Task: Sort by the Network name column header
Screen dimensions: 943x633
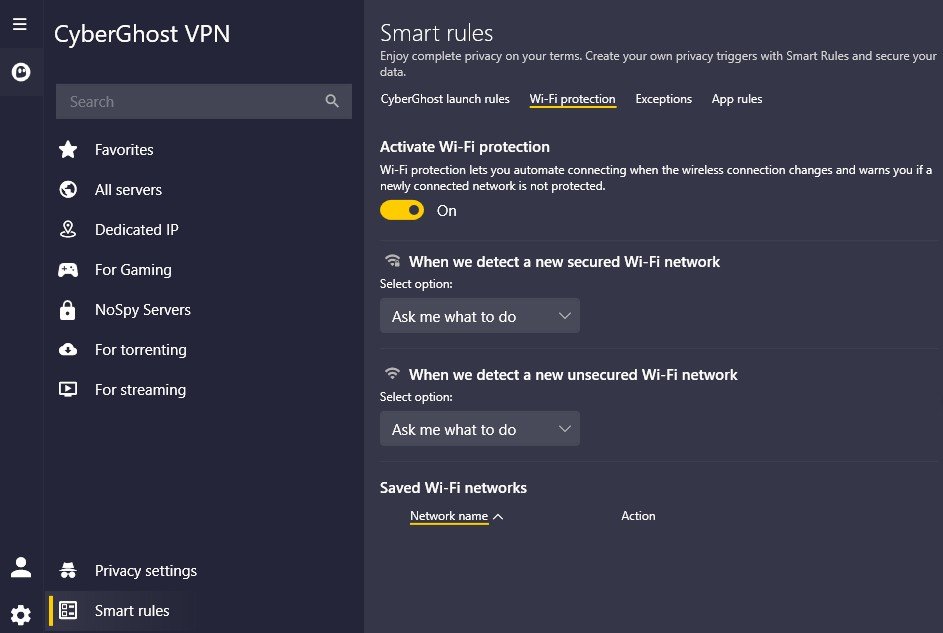Action: [449, 516]
